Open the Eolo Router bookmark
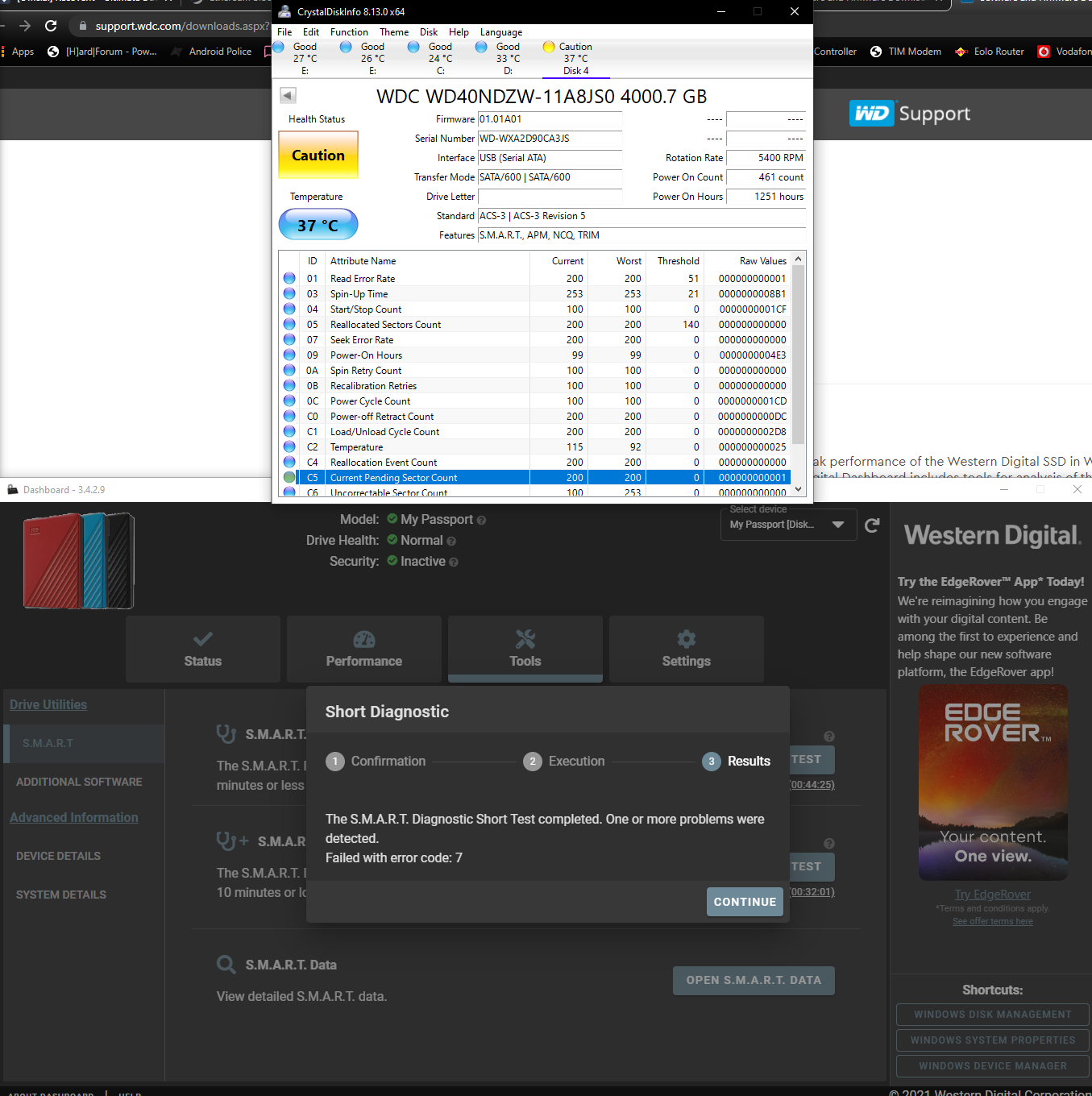1092x1096 pixels. [990, 52]
